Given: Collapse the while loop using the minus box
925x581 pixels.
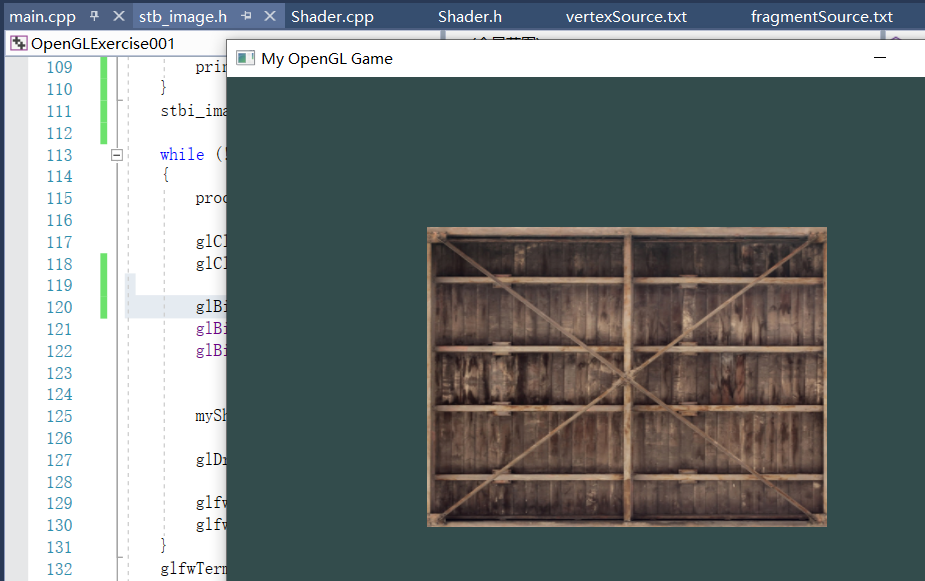Looking at the screenshot, I should (x=116, y=154).
